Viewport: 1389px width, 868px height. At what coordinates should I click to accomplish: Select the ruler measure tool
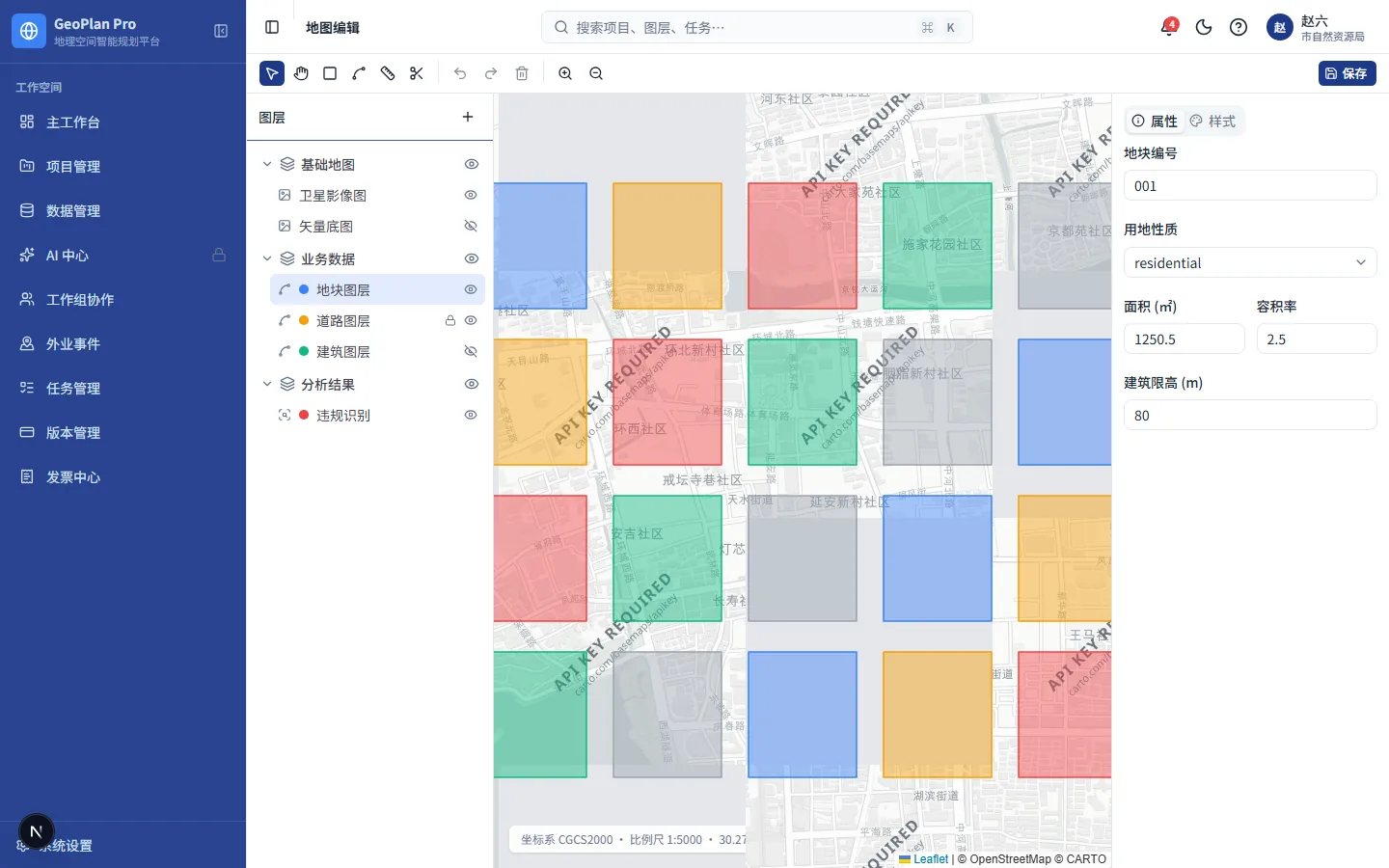(x=388, y=73)
